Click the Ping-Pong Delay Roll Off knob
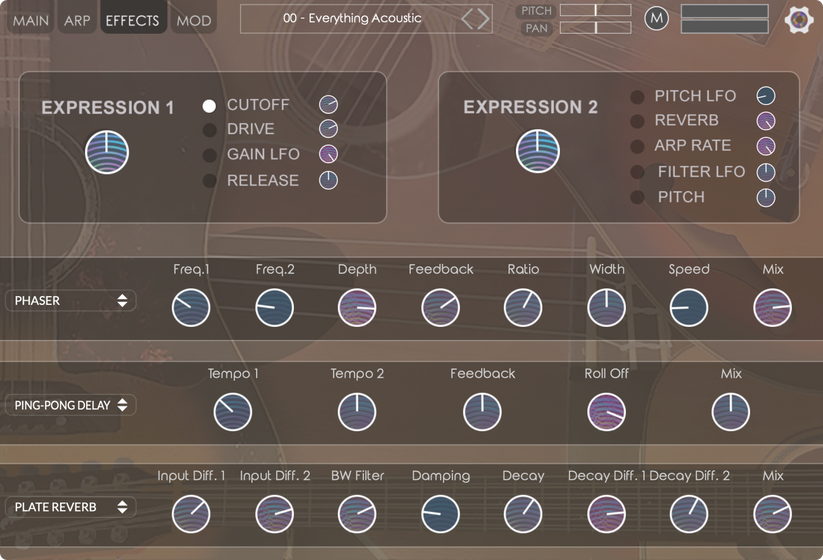The width and height of the screenshot is (823, 560). click(x=606, y=412)
